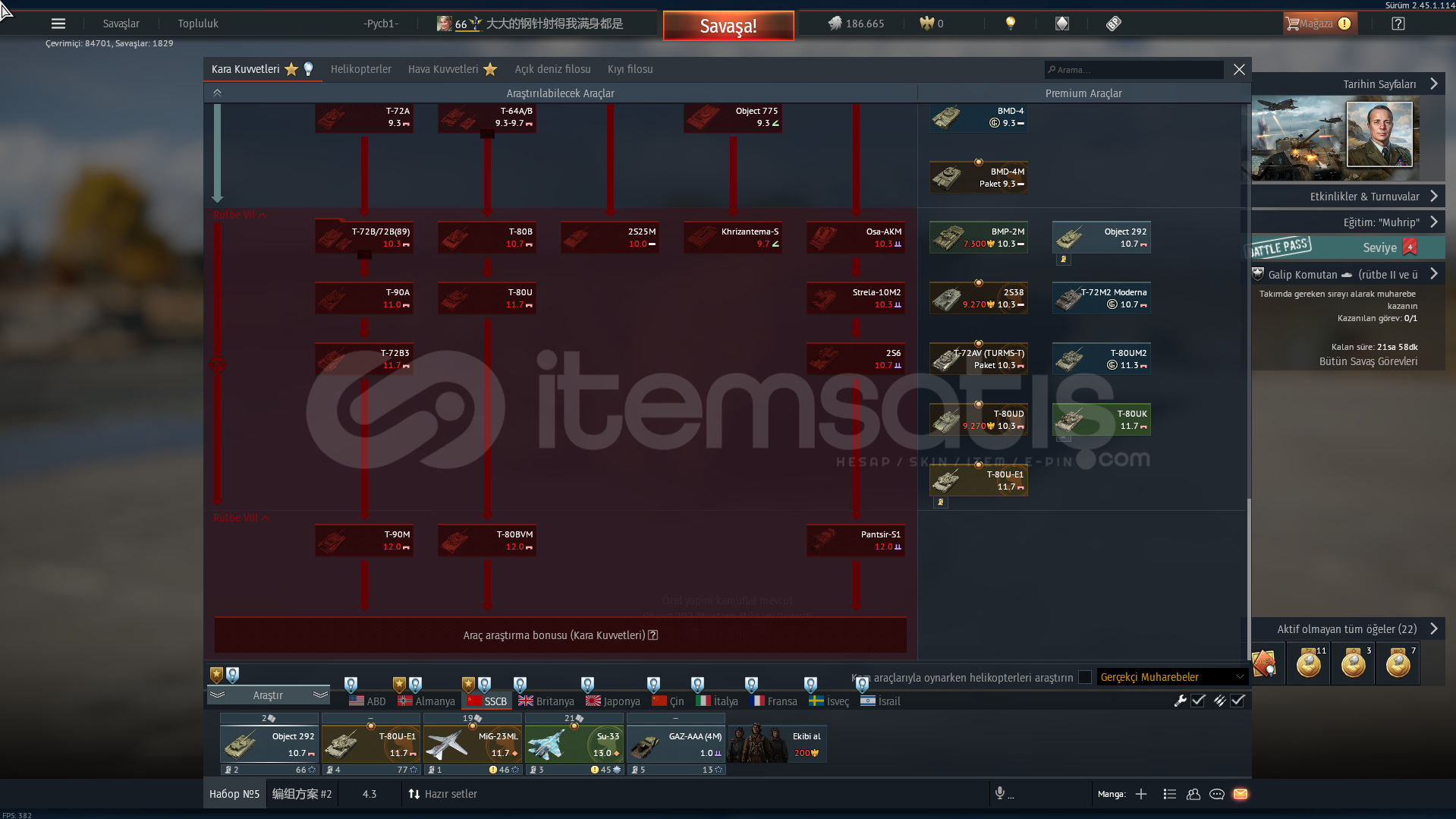Select the MiG-23ML crew slot
Image resolution: width=1456 pixels, height=819 pixels.
pyautogui.click(x=473, y=745)
